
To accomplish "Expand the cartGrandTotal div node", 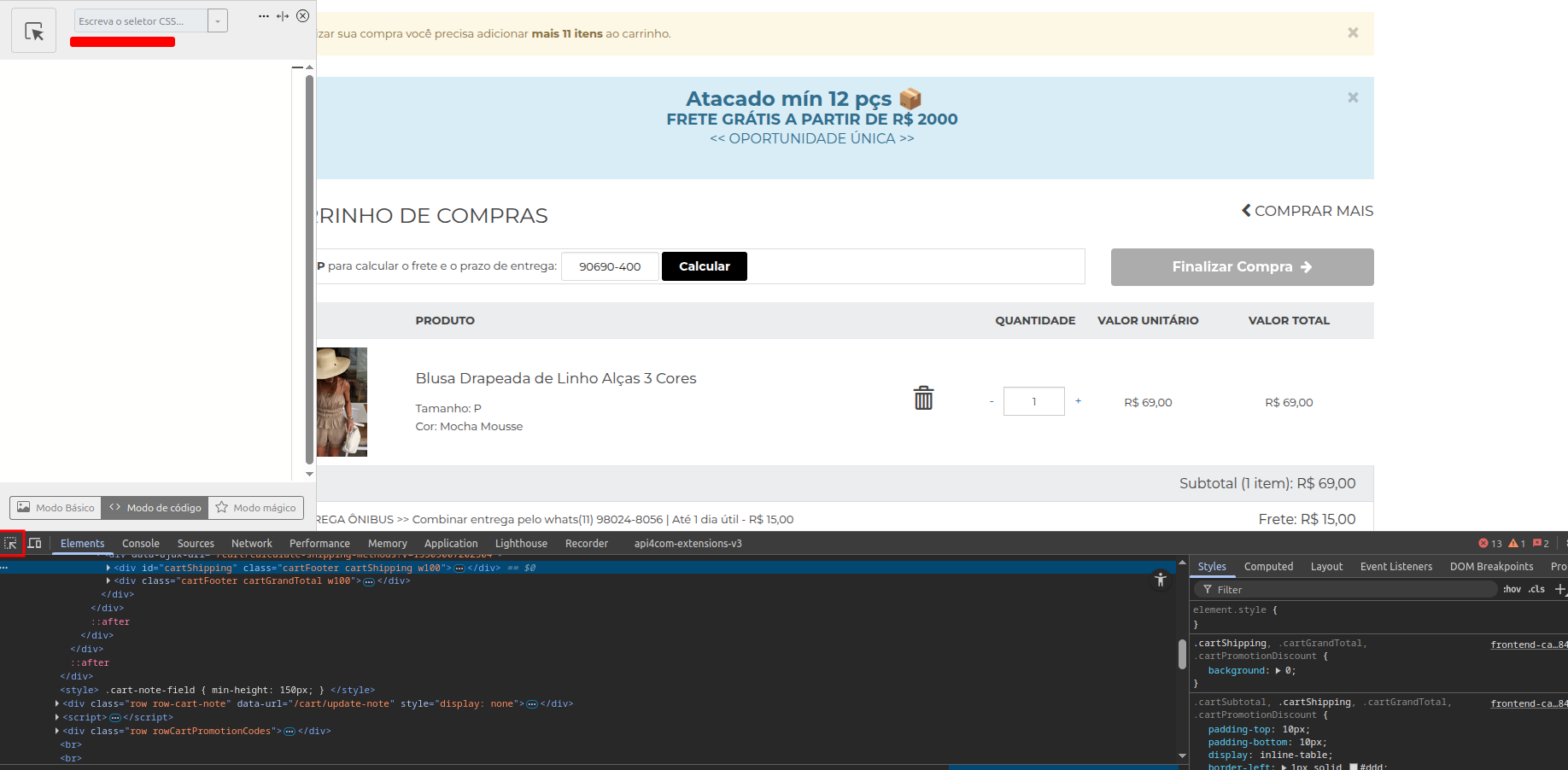I will (108, 580).
